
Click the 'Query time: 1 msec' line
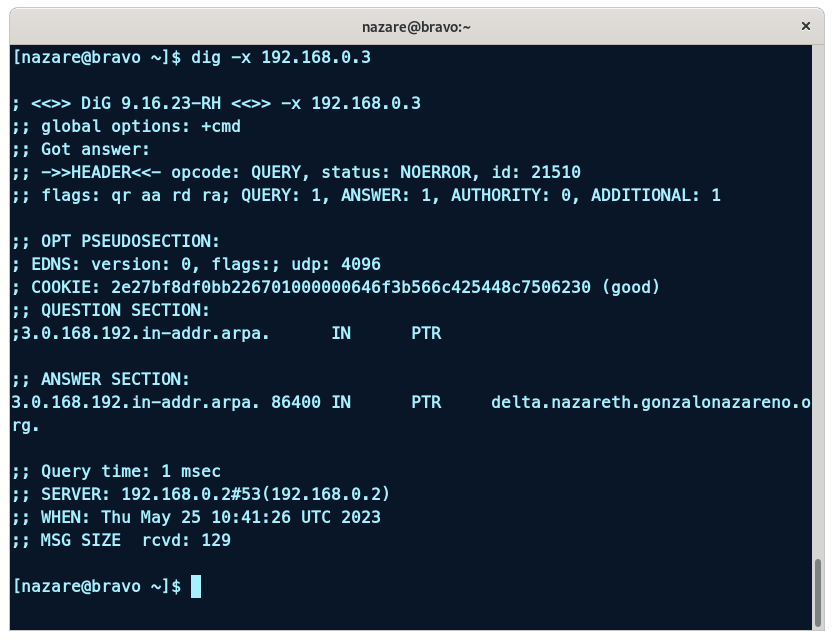tap(131, 472)
